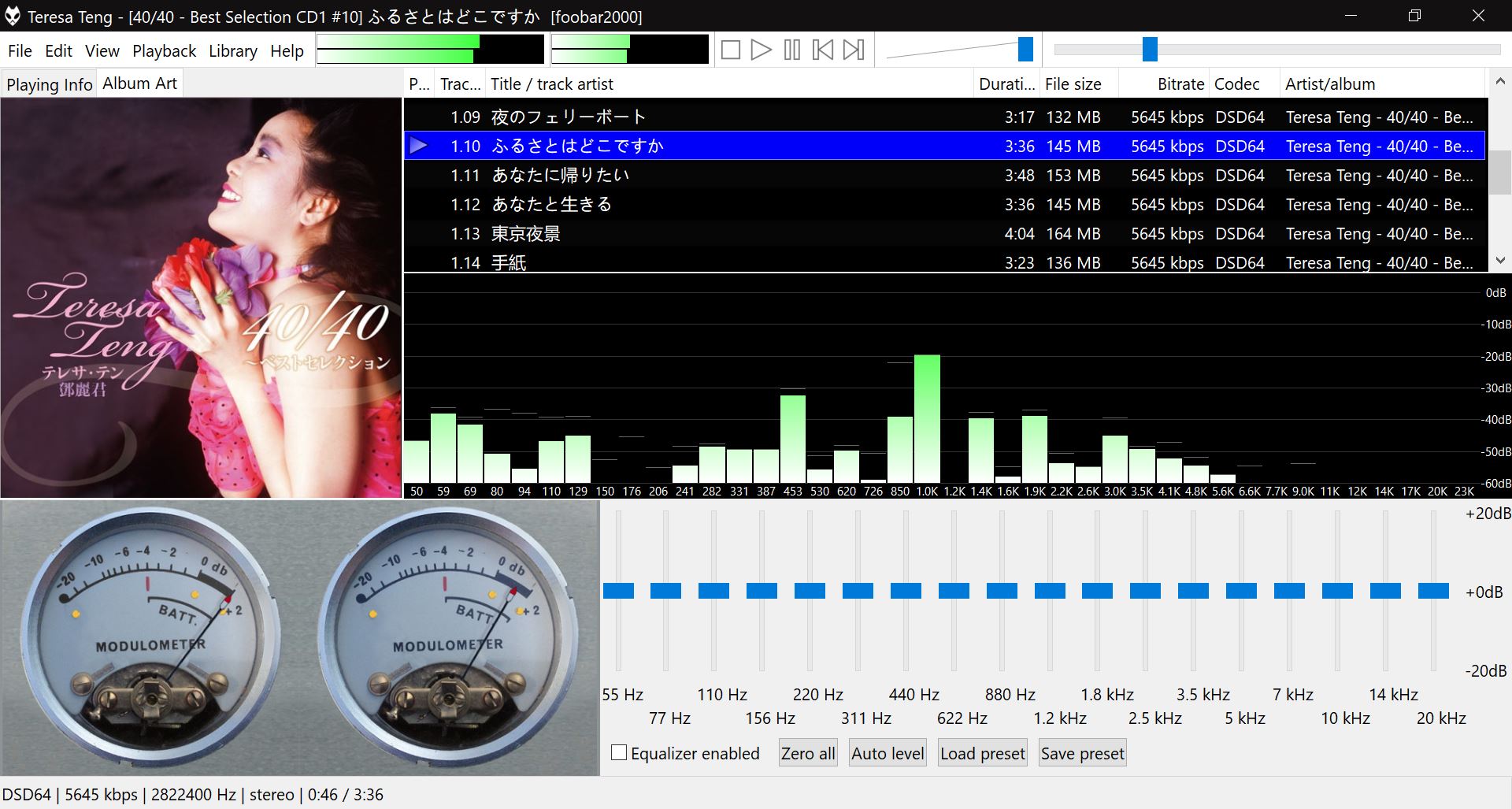Select track 1.13 東京夜景
Screen dimensions: 1512x809
(x=944, y=233)
